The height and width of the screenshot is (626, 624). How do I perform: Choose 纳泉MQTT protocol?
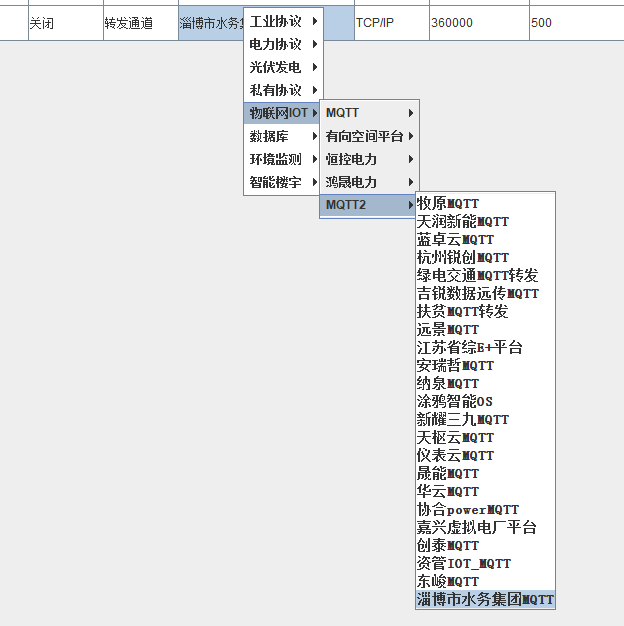[x=485, y=383]
